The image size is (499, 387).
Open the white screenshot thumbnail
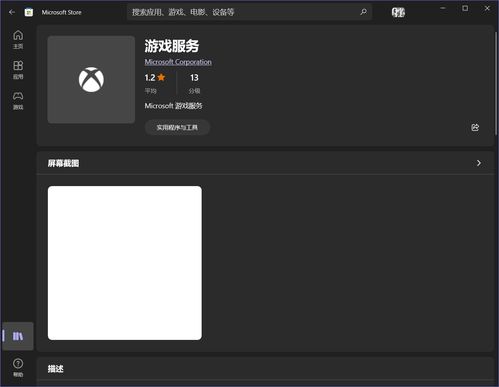125,263
